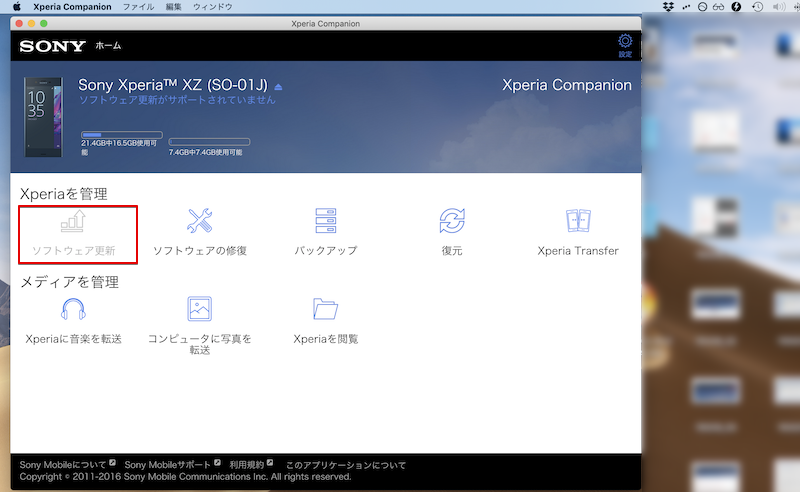Click the このアプリケーションについて link

coord(346,465)
